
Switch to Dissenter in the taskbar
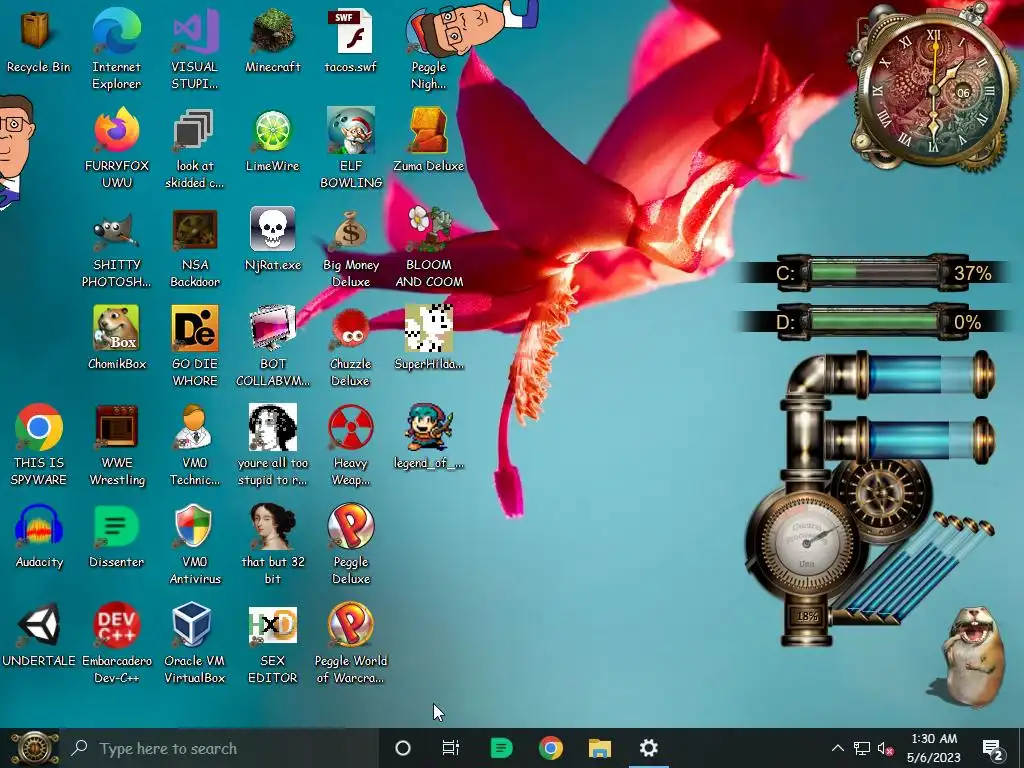[501, 748]
